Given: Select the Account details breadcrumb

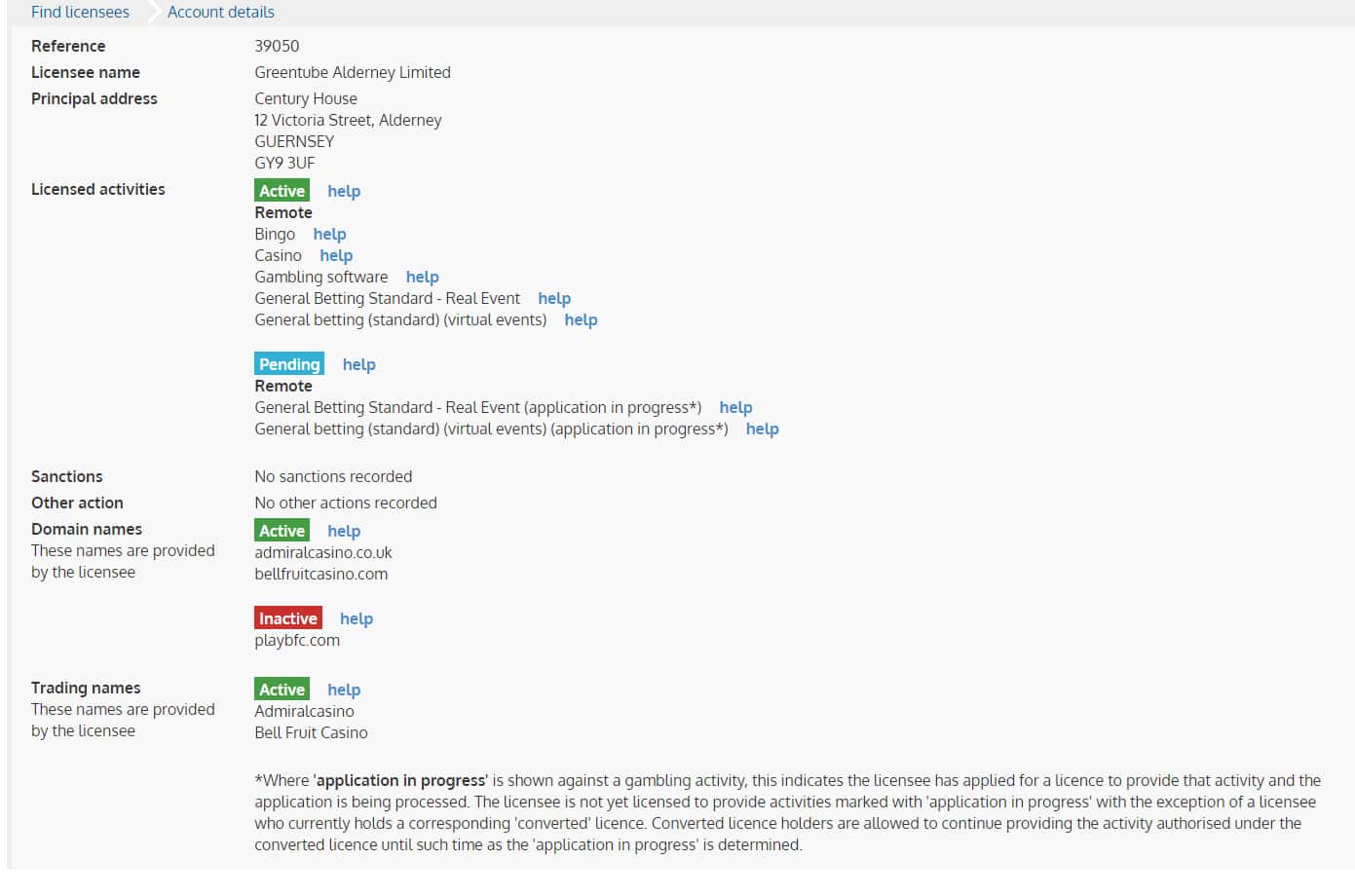Looking at the screenshot, I should (x=220, y=12).
